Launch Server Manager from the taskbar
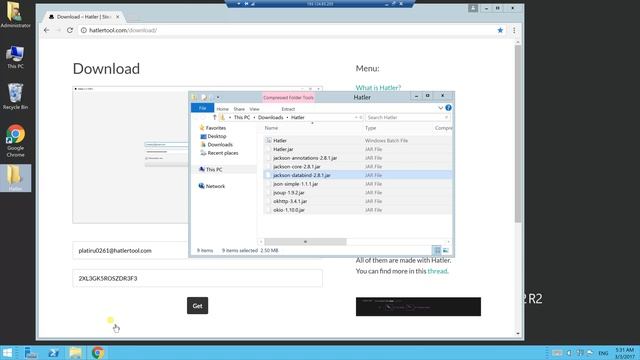This screenshot has width=640, height=360. [31, 353]
